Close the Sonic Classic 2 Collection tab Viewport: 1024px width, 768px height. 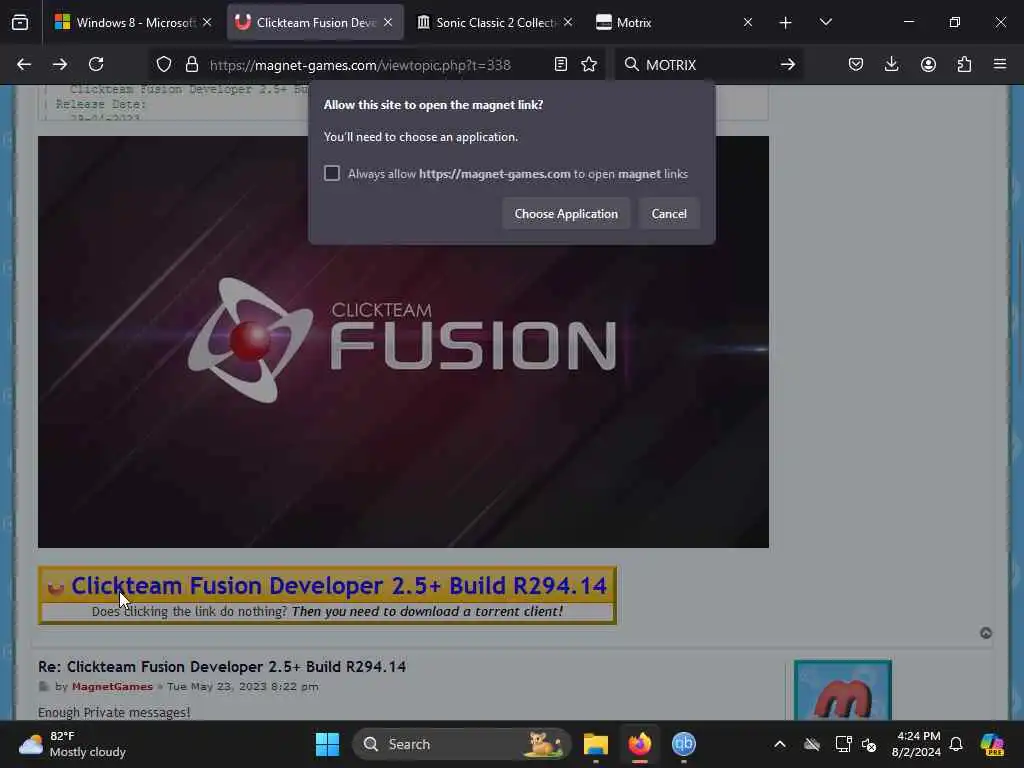click(568, 22)
